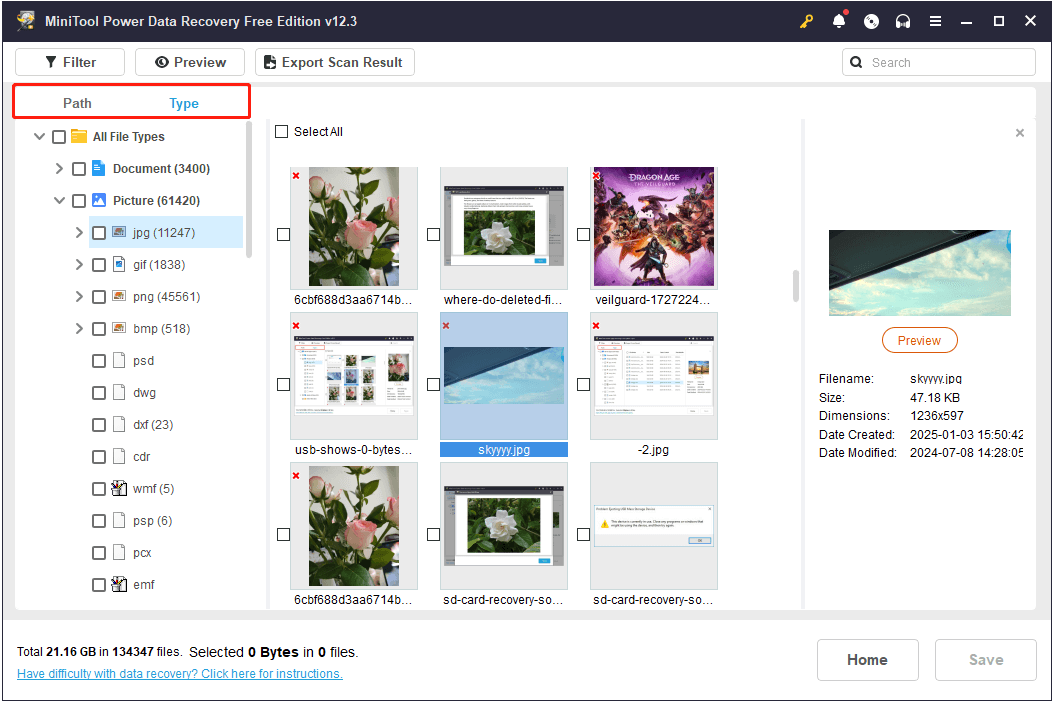Expand the gif (1838) node
Screen dimensions: 1054x703
point(79,265)
